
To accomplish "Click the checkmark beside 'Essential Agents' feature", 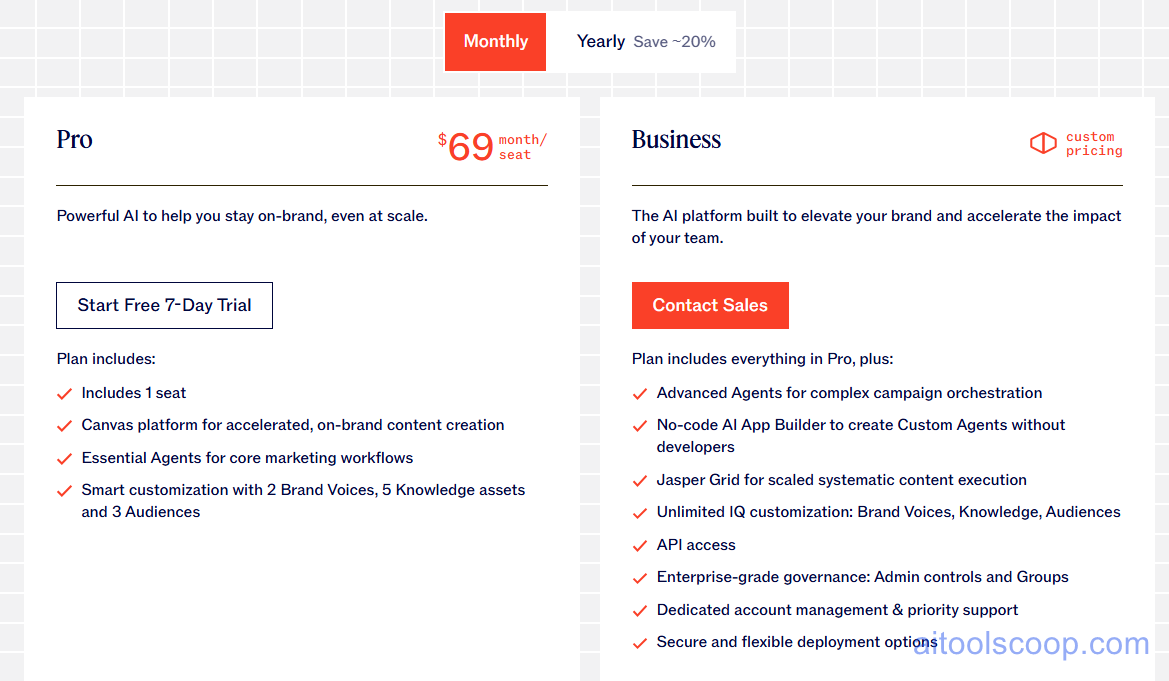I will point(64,458).
